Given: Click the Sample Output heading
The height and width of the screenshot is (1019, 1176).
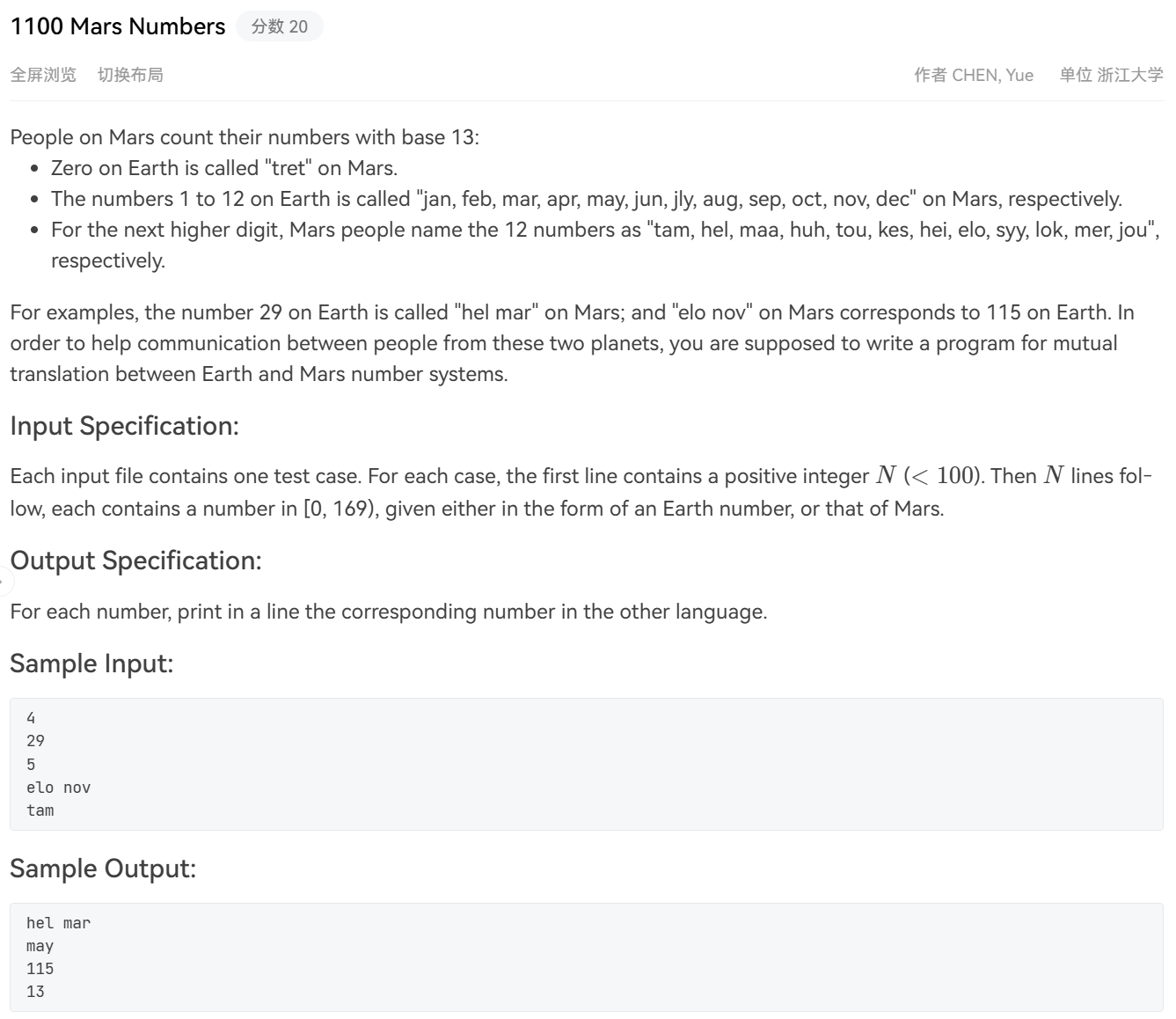Looking at the screenshot, I should [x=103, y=869].
